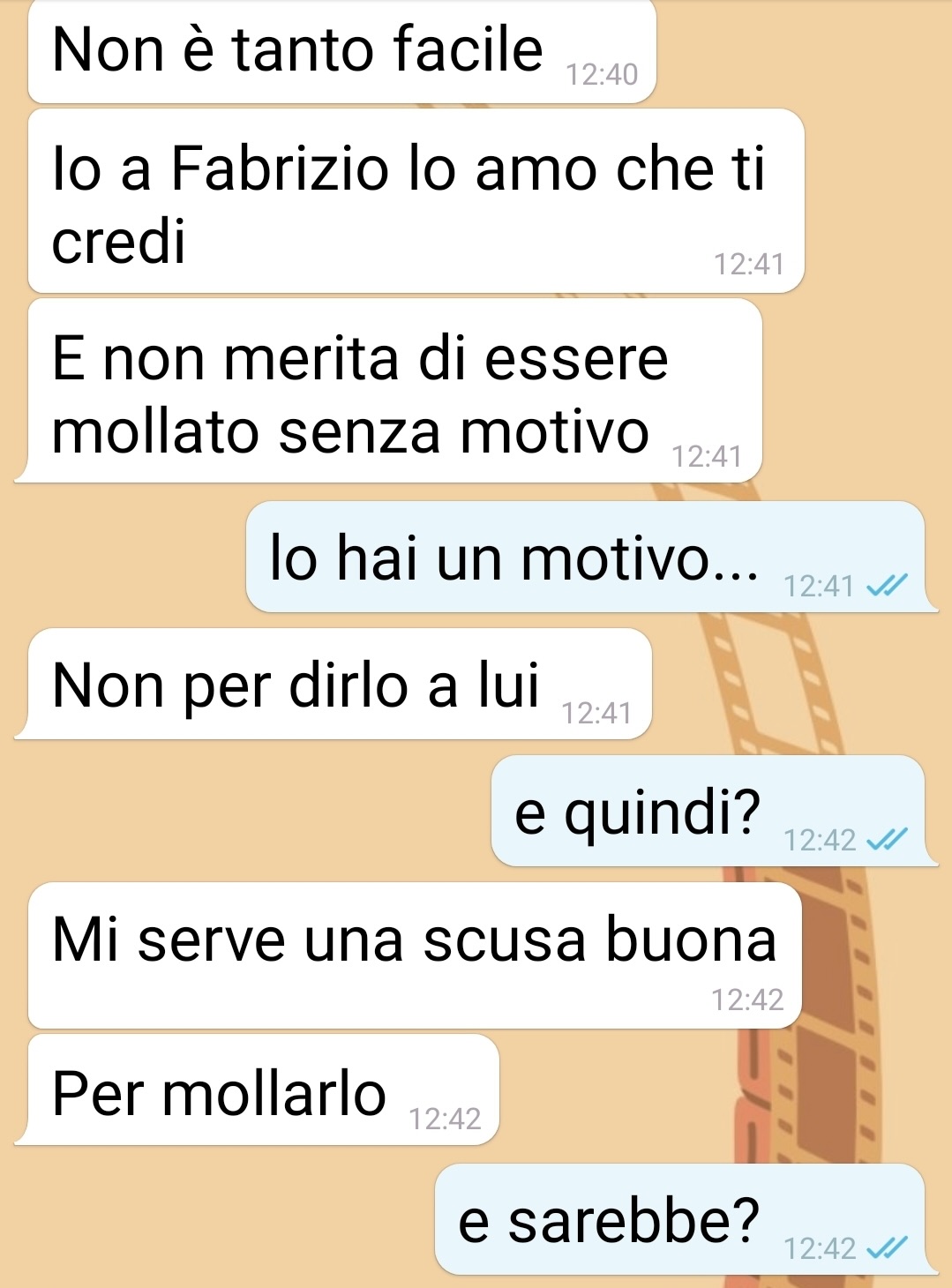Tap the sent message "Io hai un motivo..."
952x1288 pixels.
(x=586, y=557)
